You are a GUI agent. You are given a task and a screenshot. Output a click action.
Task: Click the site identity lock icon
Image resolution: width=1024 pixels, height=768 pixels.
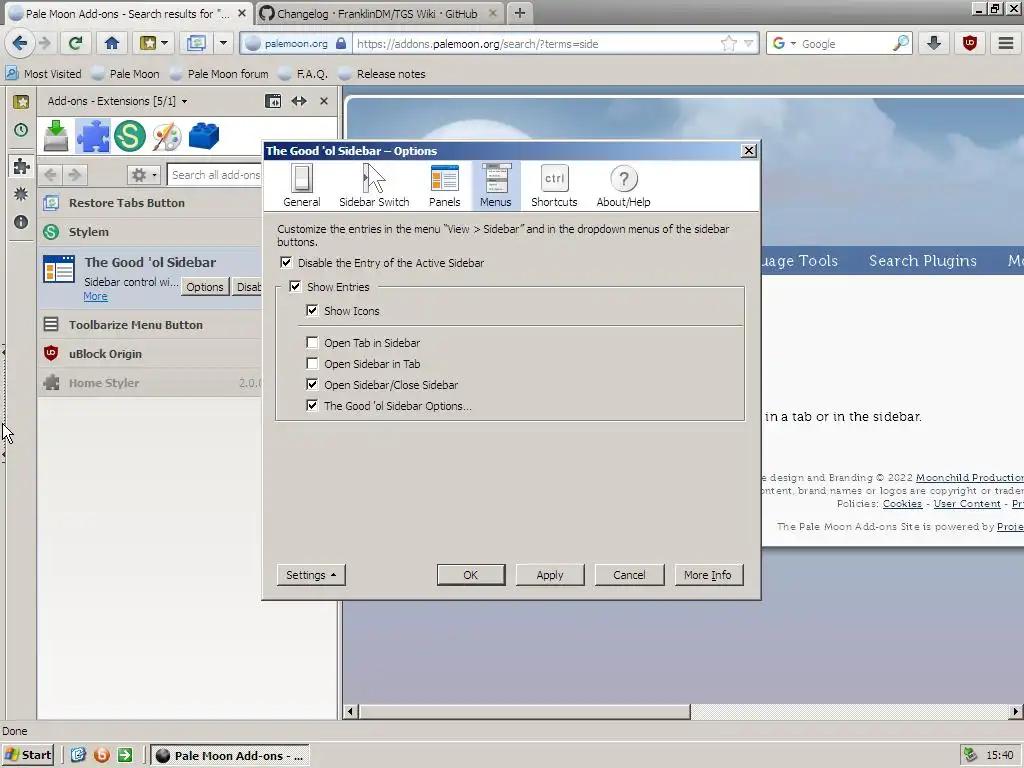click(x=341, y=44)
